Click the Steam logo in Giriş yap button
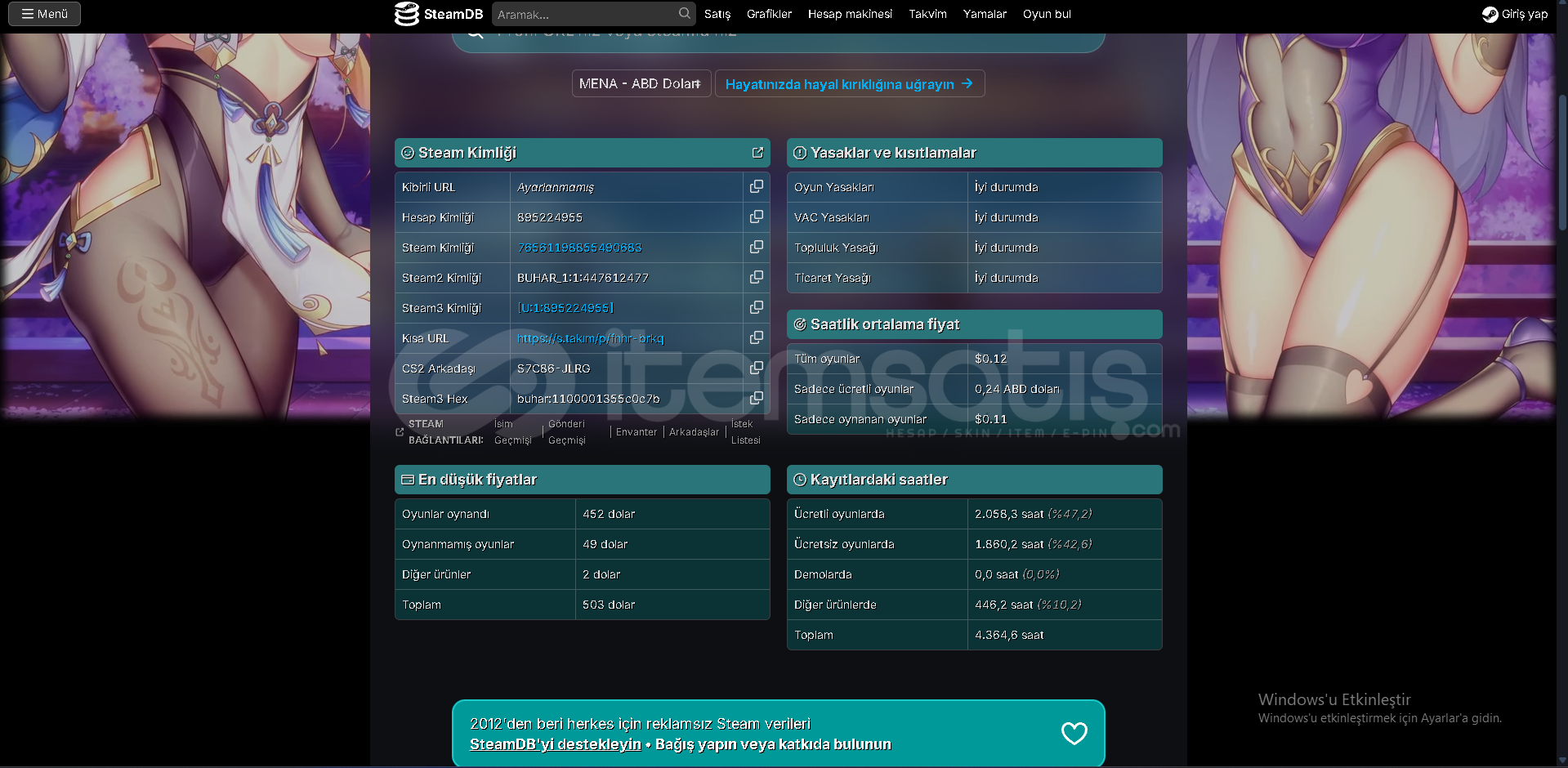This screenshot has height=768, width=1568. (x=1490, y=14)
